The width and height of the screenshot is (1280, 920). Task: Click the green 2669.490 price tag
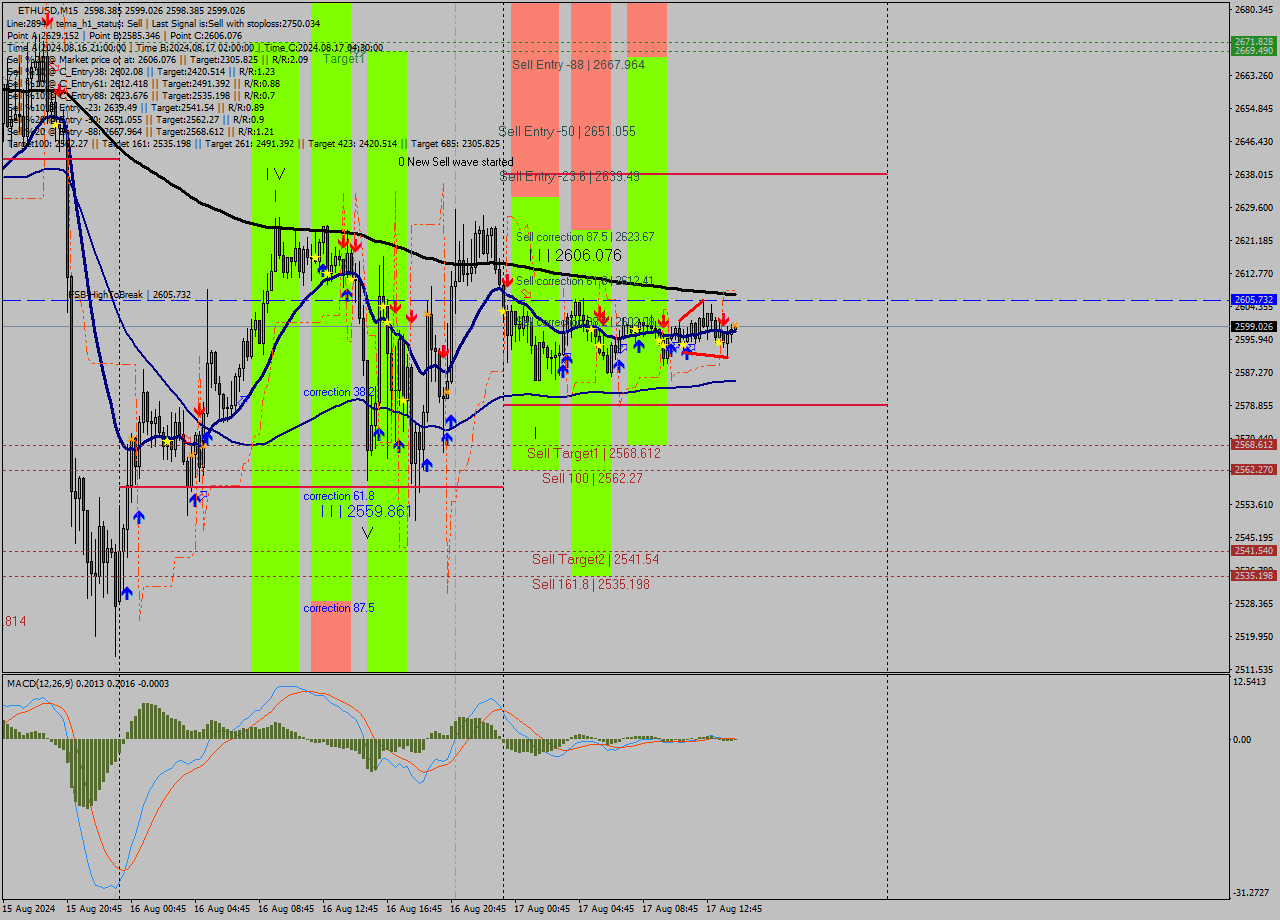[1253, 50]
